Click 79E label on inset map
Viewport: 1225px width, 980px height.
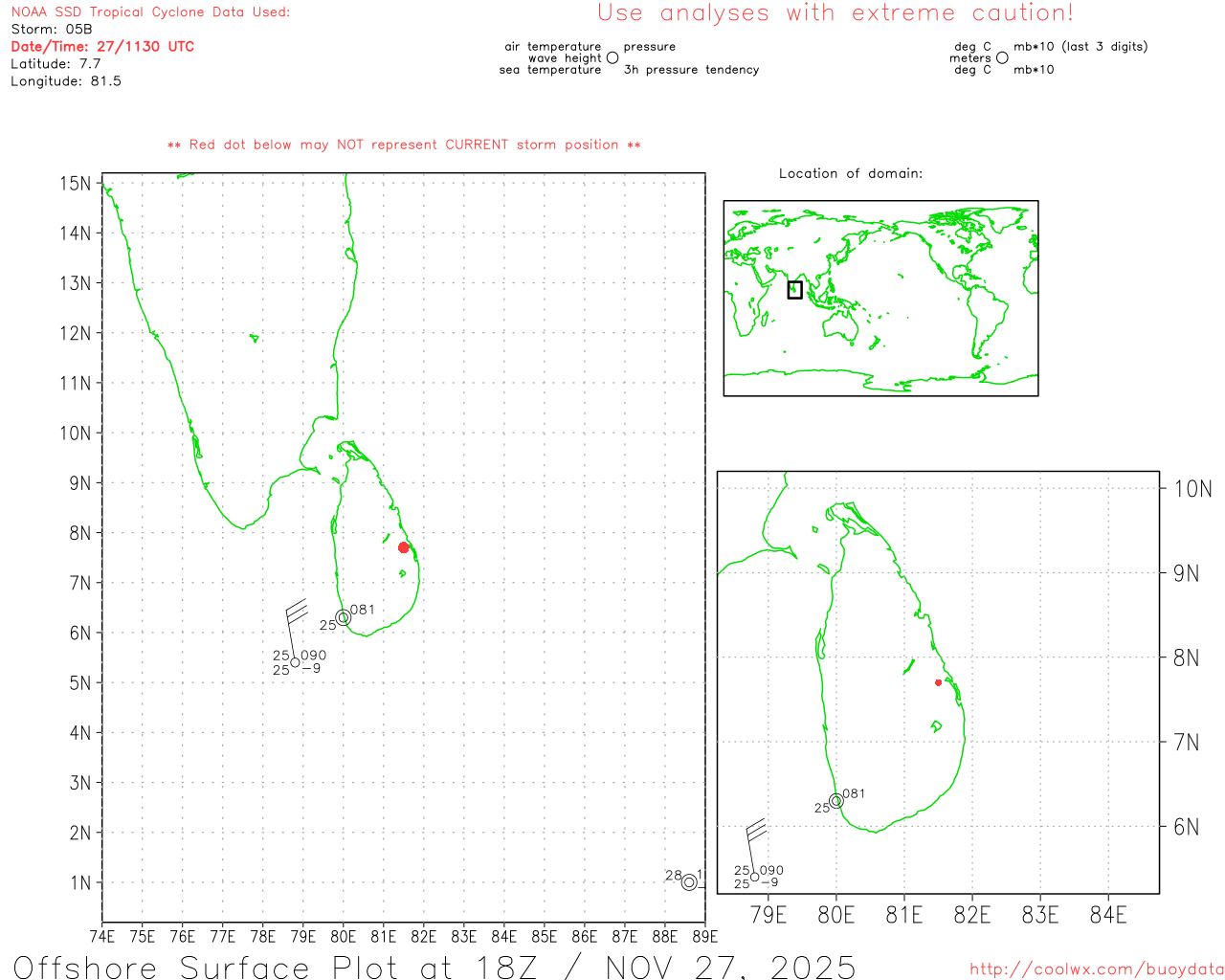coord(768,915)
